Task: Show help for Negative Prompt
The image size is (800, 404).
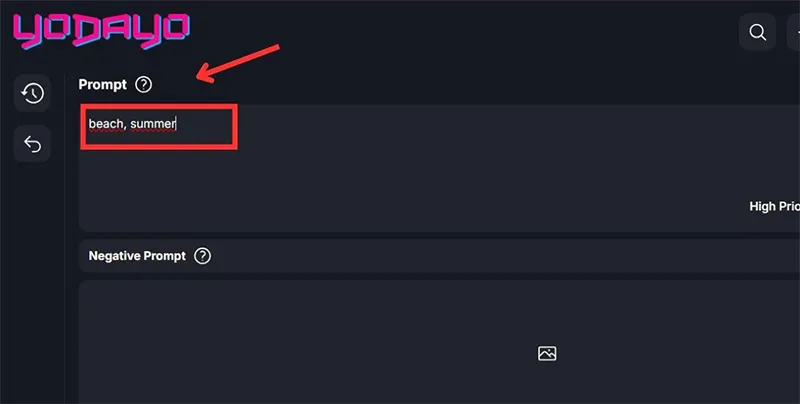Action: (203, 256)
